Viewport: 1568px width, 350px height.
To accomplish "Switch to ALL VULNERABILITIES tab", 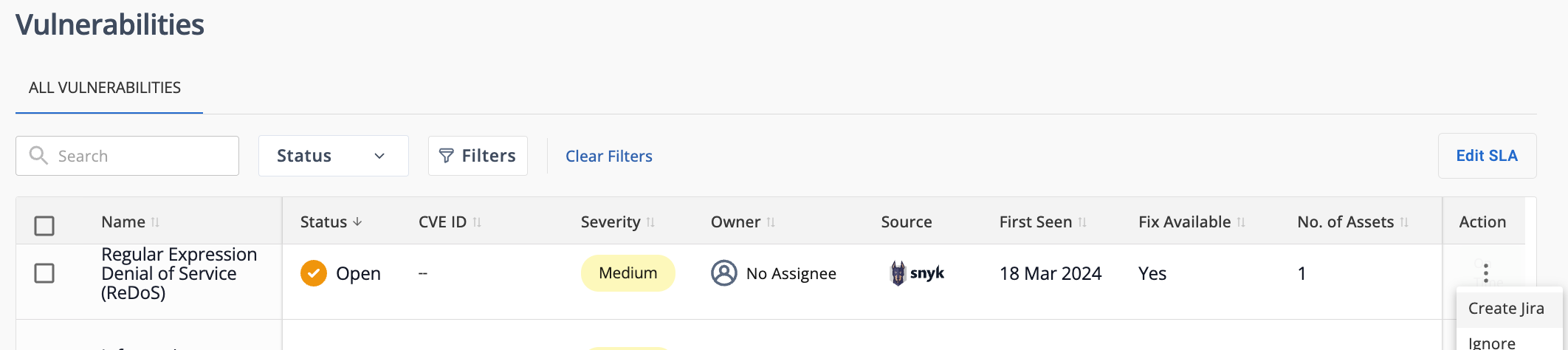I will [105, 88].
